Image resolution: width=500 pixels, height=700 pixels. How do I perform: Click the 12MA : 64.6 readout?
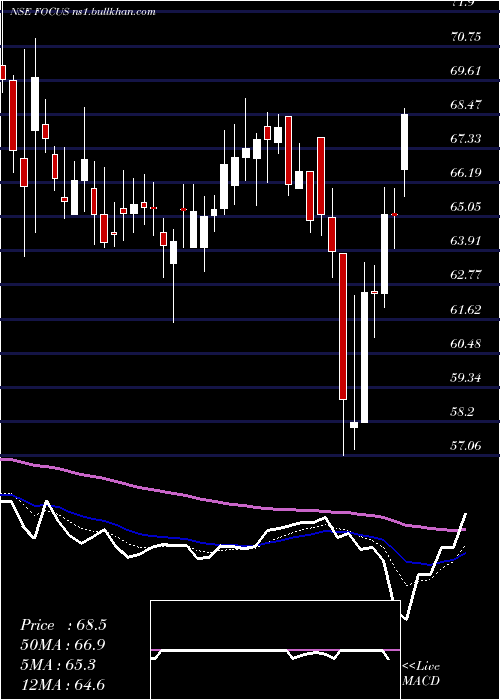click(63, 684)
